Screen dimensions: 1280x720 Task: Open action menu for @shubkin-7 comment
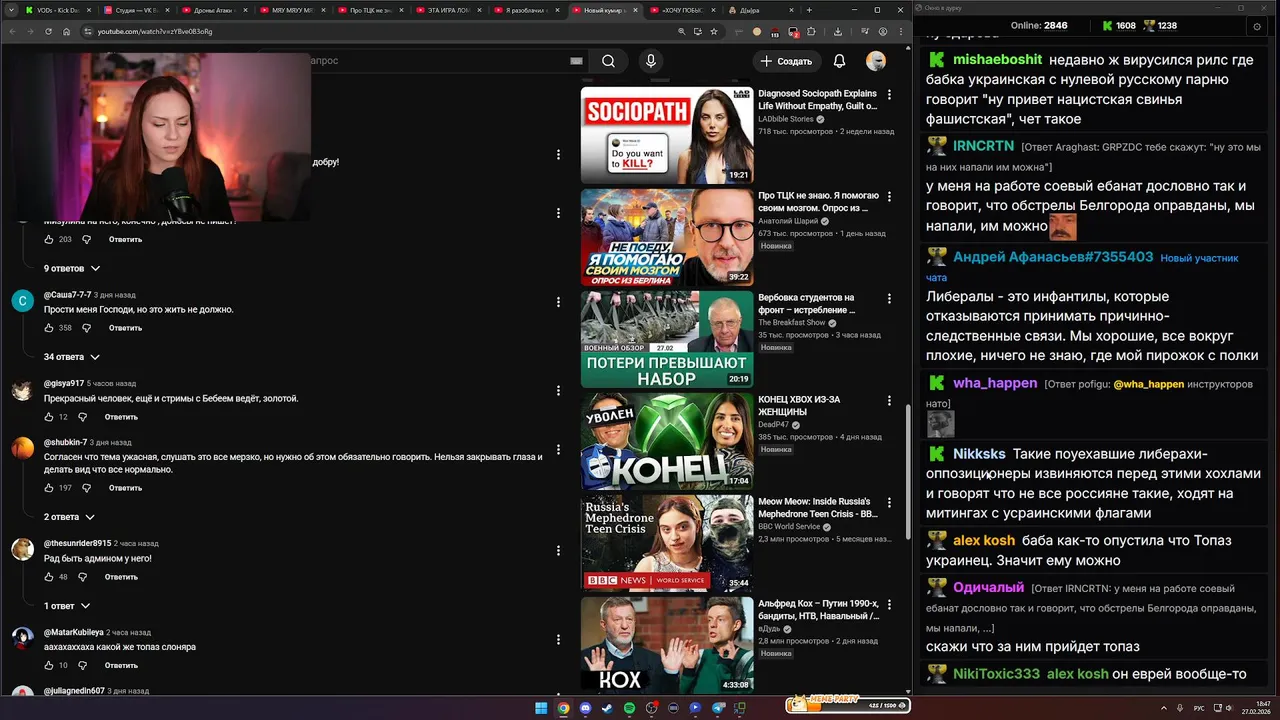(558, 449)
